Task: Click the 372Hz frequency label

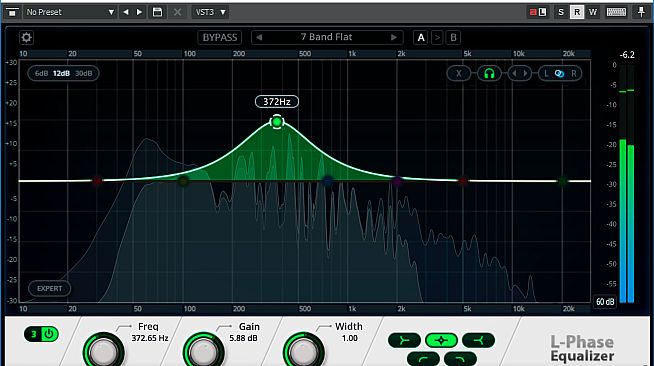Action: pos(277,101)
